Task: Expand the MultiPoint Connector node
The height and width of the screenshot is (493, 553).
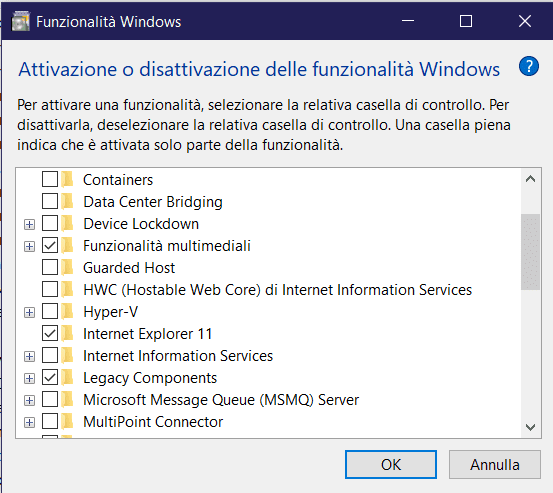Action: click(29, 422)
